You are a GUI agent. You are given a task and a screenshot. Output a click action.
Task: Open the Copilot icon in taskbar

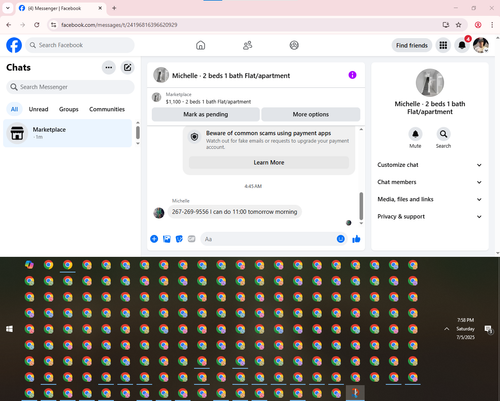29,265
